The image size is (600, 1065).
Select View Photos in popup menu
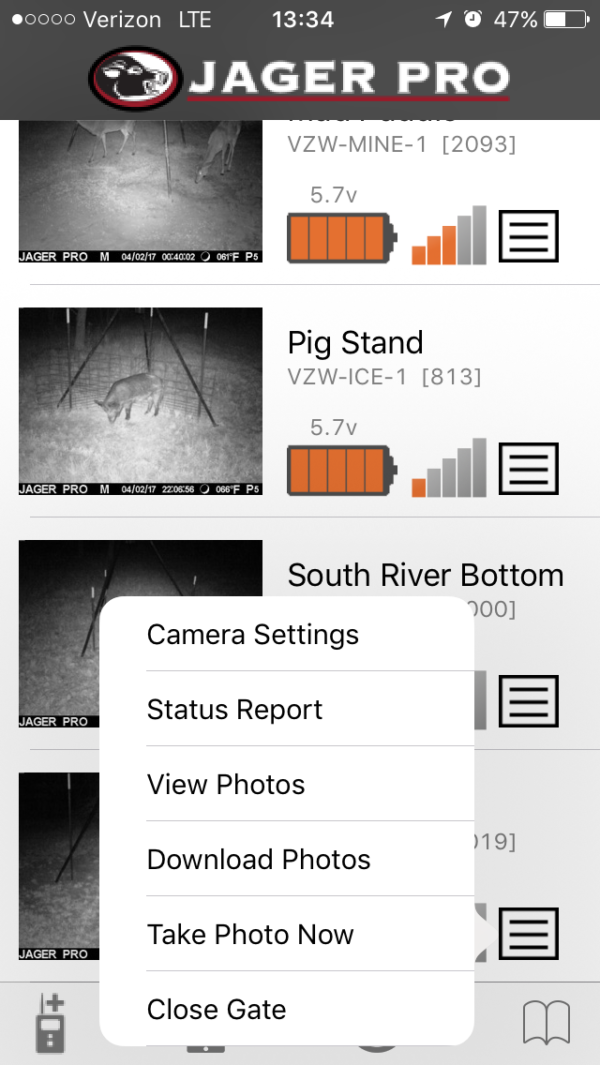[x=226, y=785]
